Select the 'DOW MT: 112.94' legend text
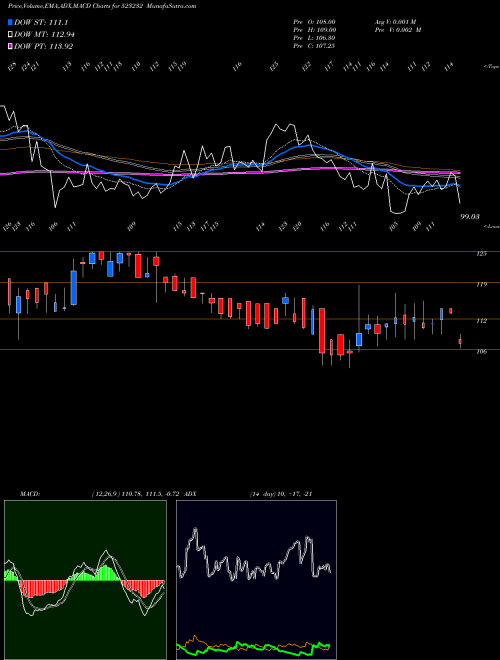Screen dimensions: 500x660 point(44,34)
